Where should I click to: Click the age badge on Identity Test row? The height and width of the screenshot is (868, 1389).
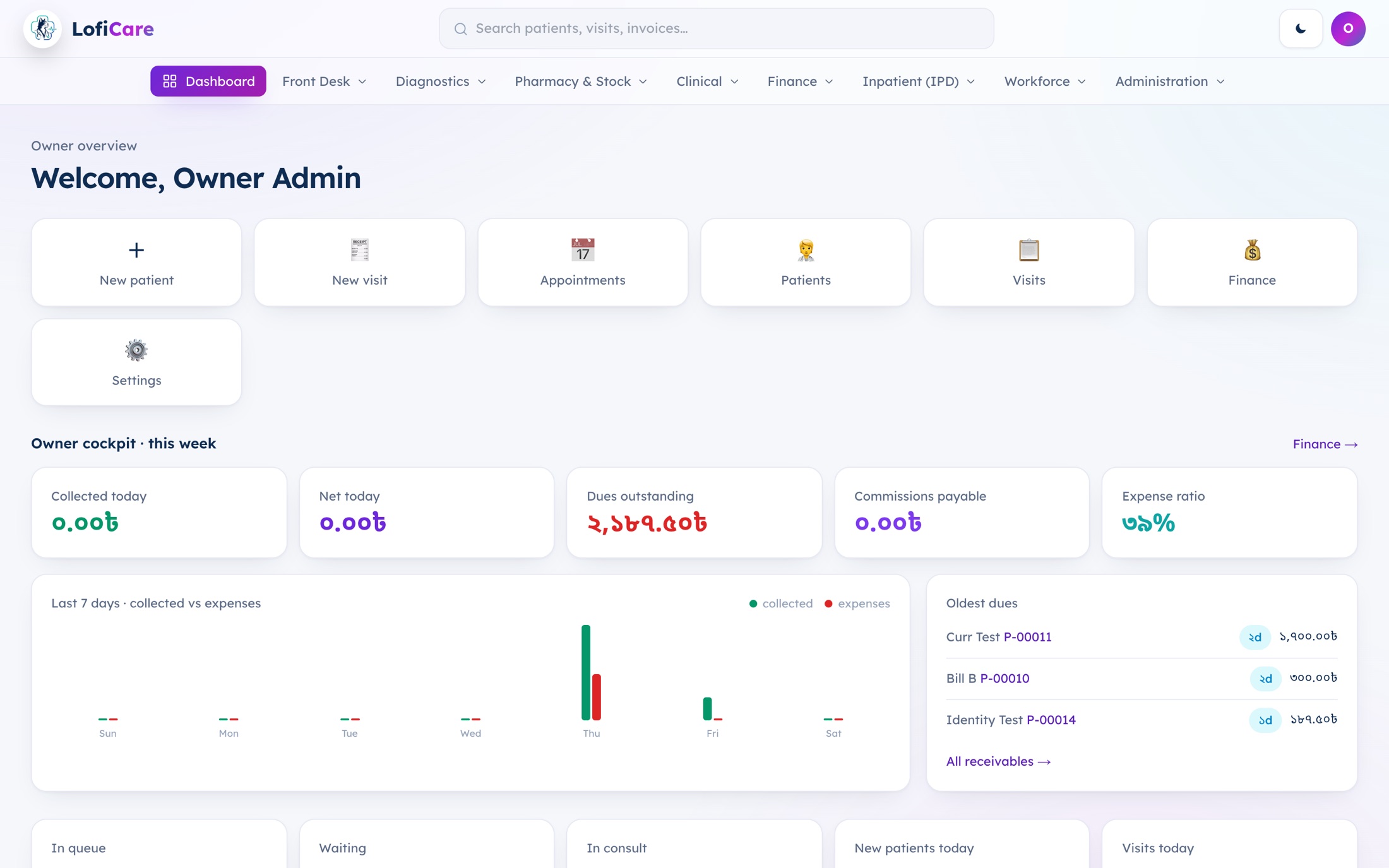1265,720
